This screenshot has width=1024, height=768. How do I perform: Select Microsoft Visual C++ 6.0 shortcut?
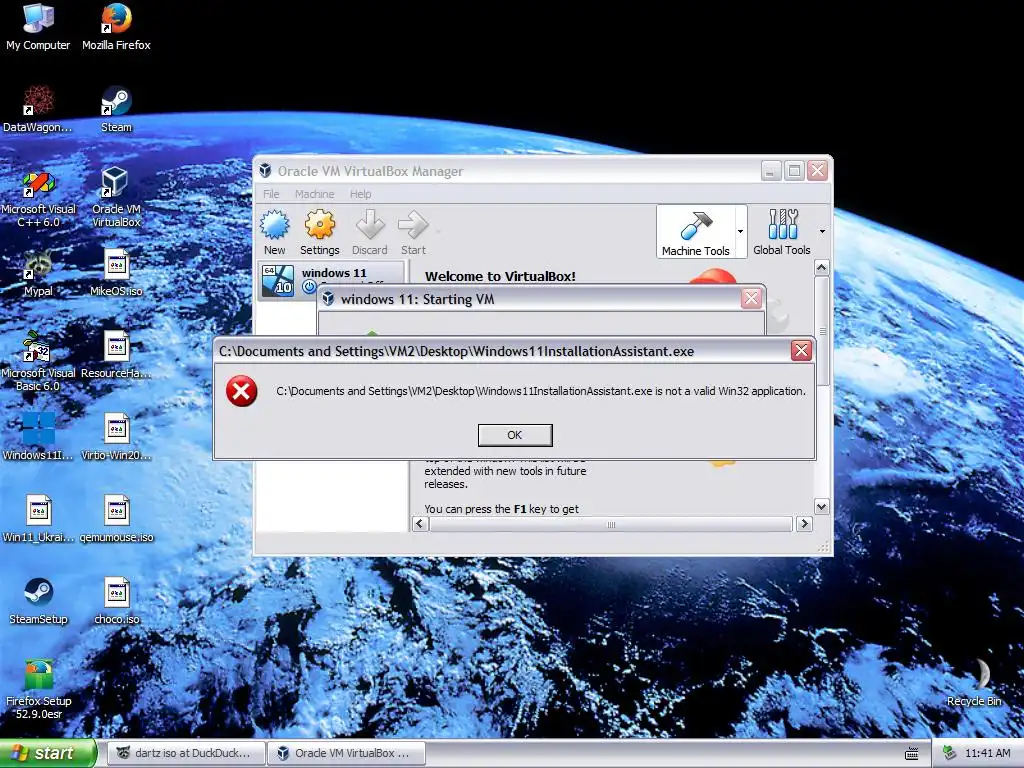[x=38, y=197]
